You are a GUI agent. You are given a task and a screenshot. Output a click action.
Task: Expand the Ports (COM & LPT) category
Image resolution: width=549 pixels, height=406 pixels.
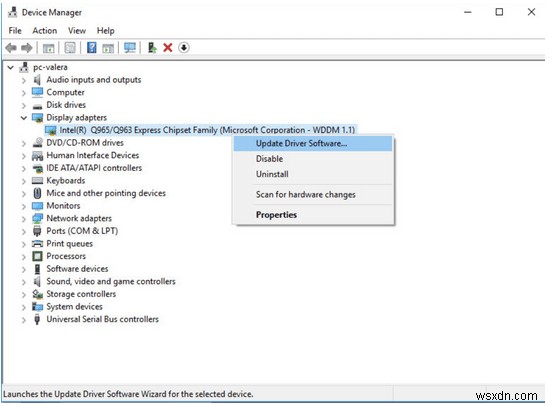[x=23, y=232]
